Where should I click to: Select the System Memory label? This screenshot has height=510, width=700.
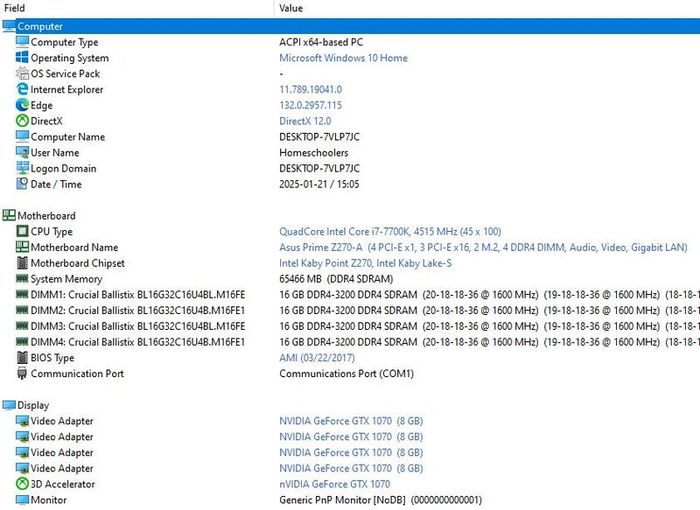tap(67, 279)
